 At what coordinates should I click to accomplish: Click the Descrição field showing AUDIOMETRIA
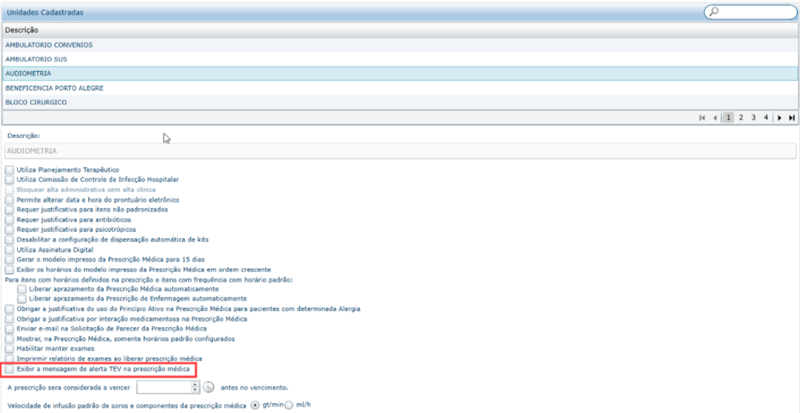pyautogui.click(x=400, y=151)
